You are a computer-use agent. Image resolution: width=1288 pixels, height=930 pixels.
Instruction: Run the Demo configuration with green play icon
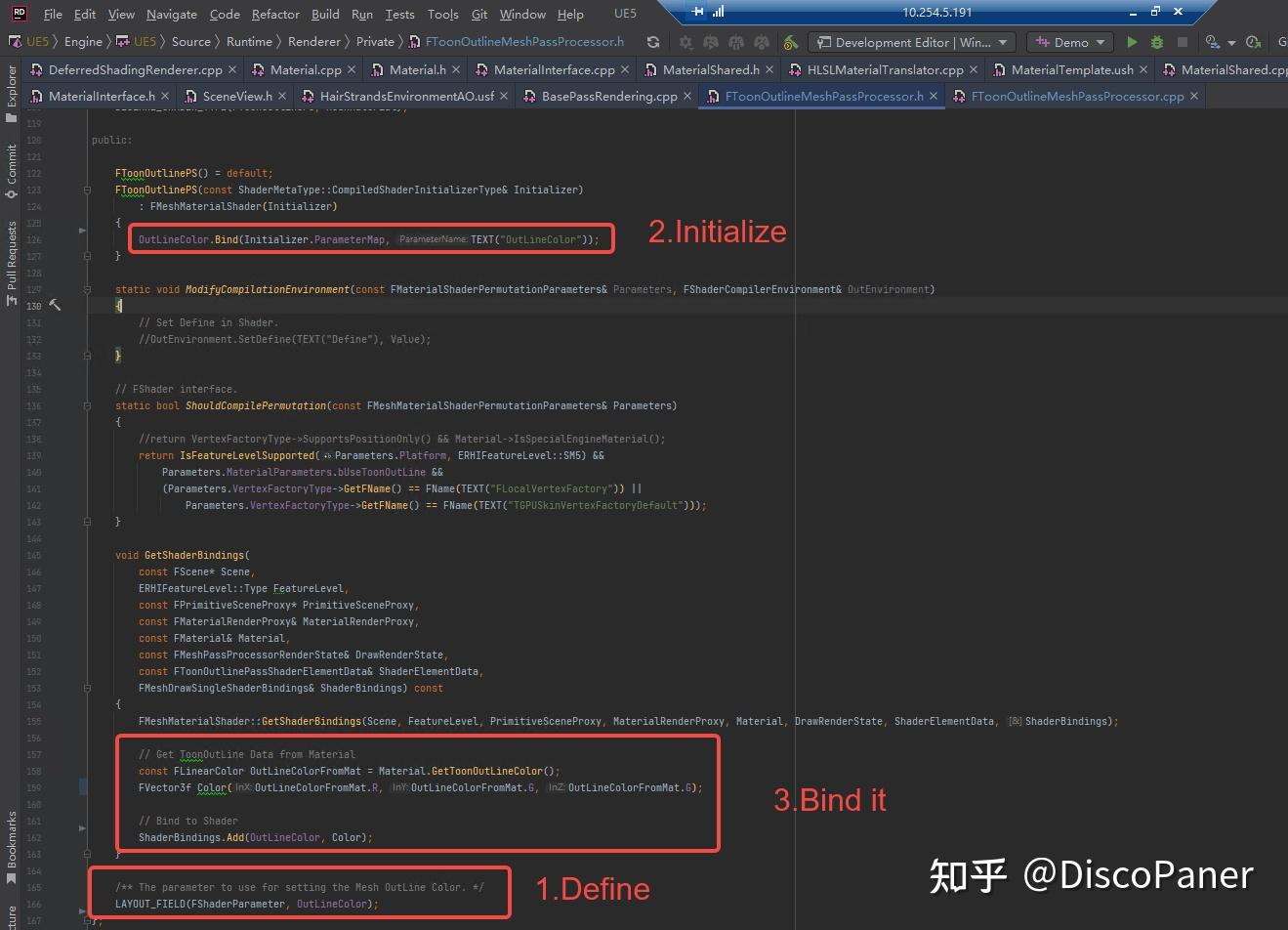[x=1133, y=43]
